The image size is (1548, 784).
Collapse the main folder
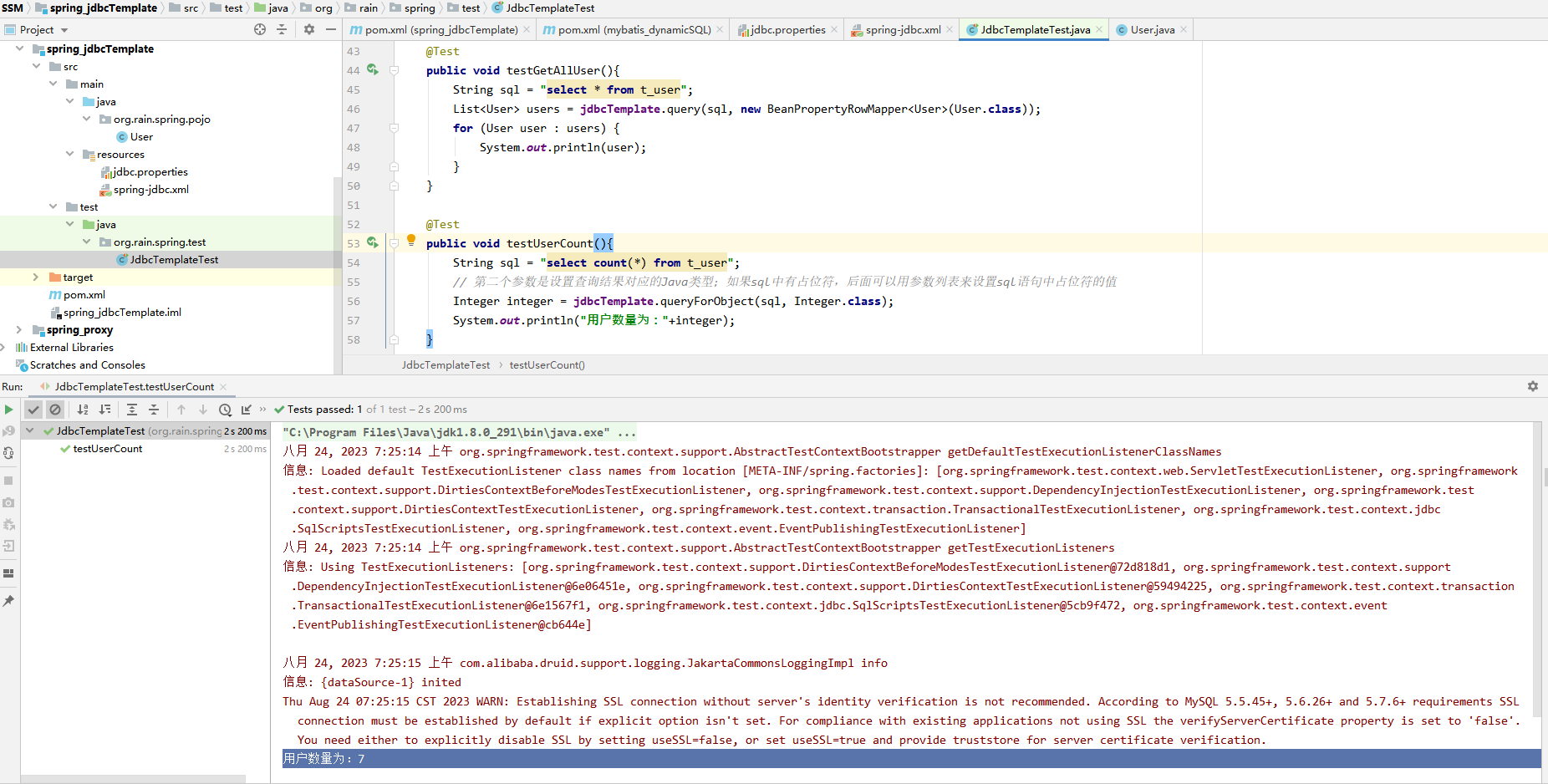53,84
